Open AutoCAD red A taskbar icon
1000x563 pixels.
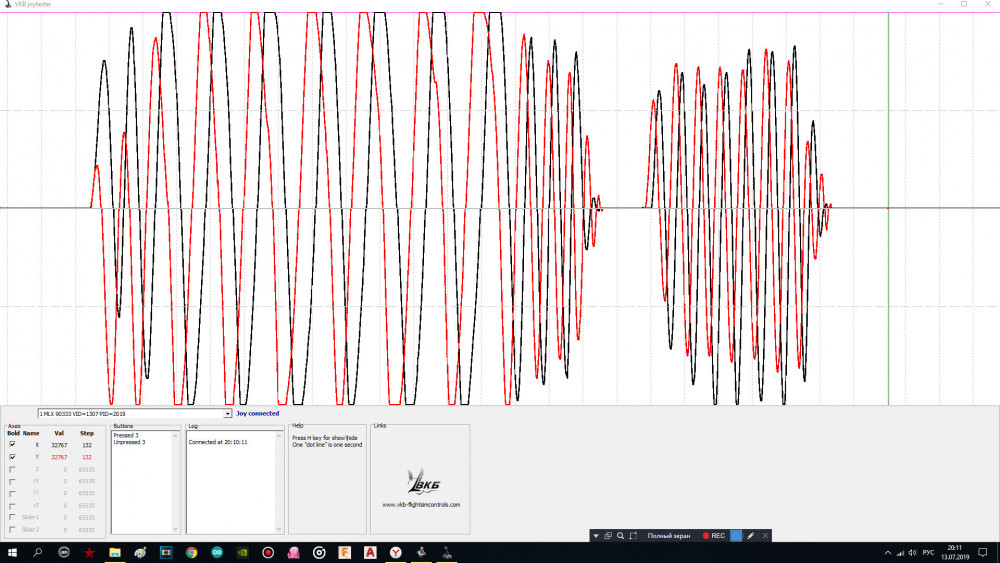[370, 552]
